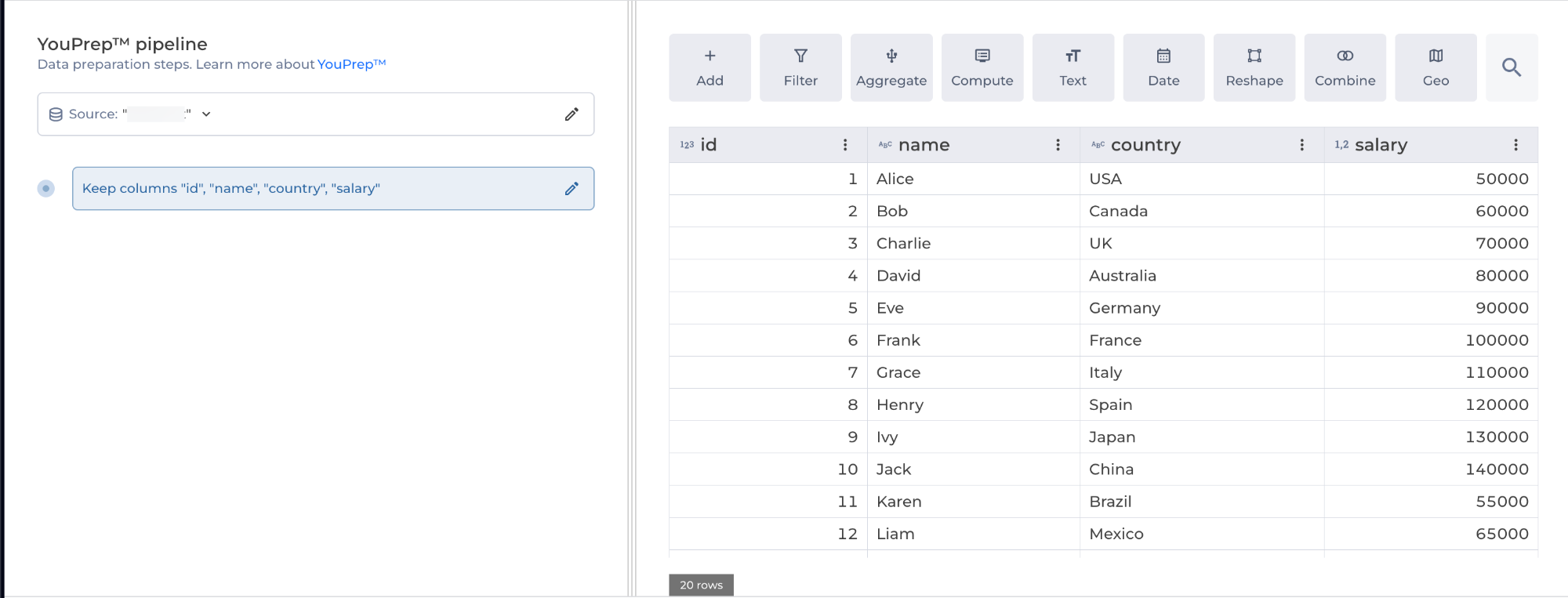The height and width of the screenshot is (598, 1568).
Task: Click the search magnifier icon
Action: [x=1512, y=67]
